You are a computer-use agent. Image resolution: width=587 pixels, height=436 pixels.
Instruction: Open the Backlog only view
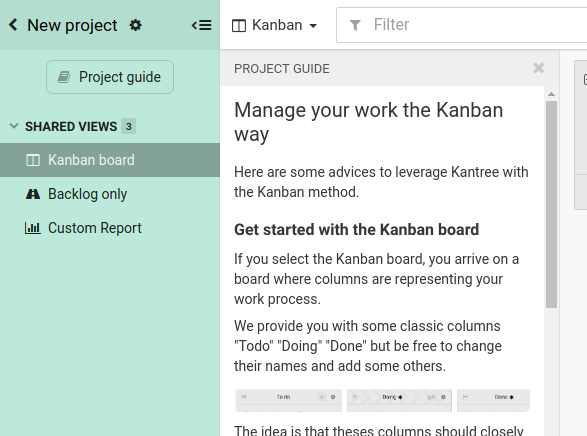[110, 194]
